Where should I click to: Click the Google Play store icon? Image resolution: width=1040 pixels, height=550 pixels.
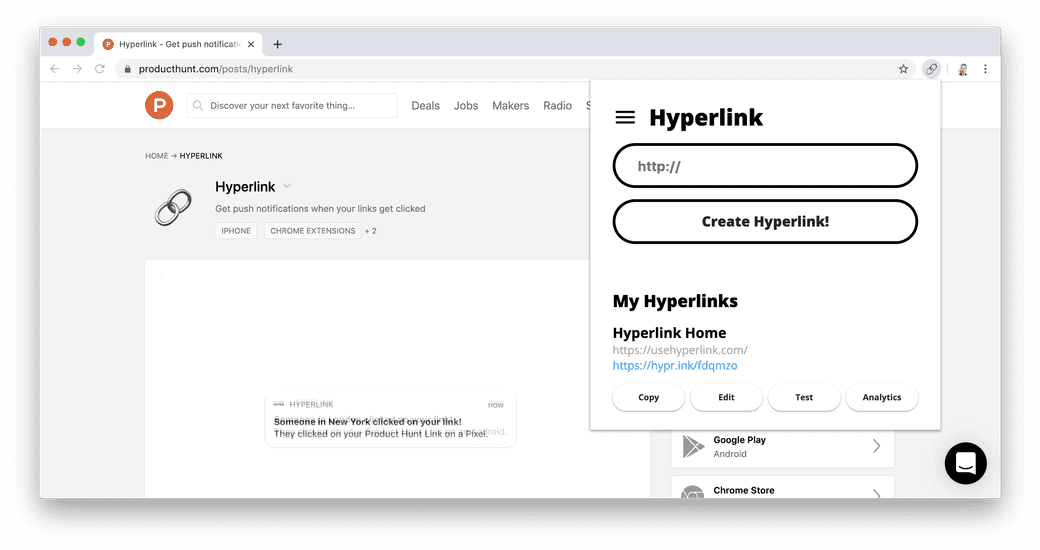tap(693, 447)
